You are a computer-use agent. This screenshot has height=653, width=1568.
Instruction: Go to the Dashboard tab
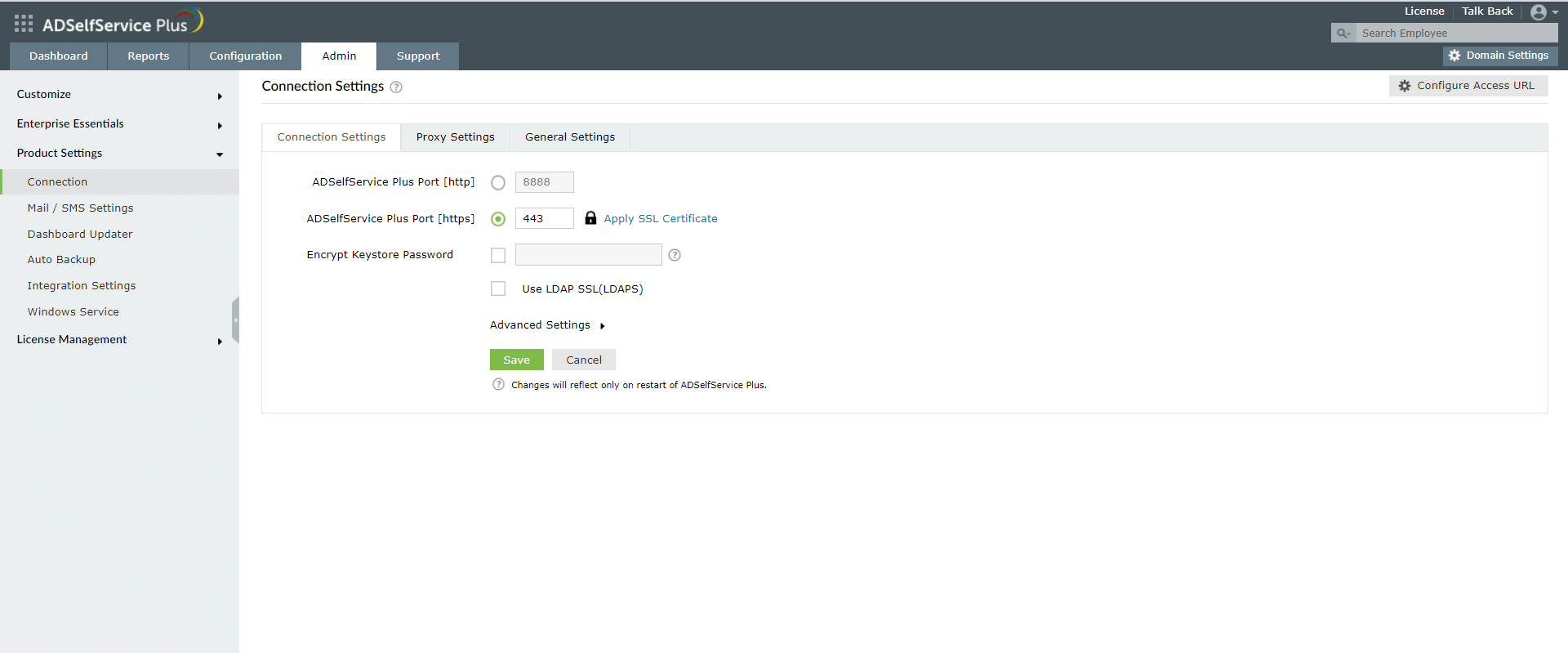point(59,56)
